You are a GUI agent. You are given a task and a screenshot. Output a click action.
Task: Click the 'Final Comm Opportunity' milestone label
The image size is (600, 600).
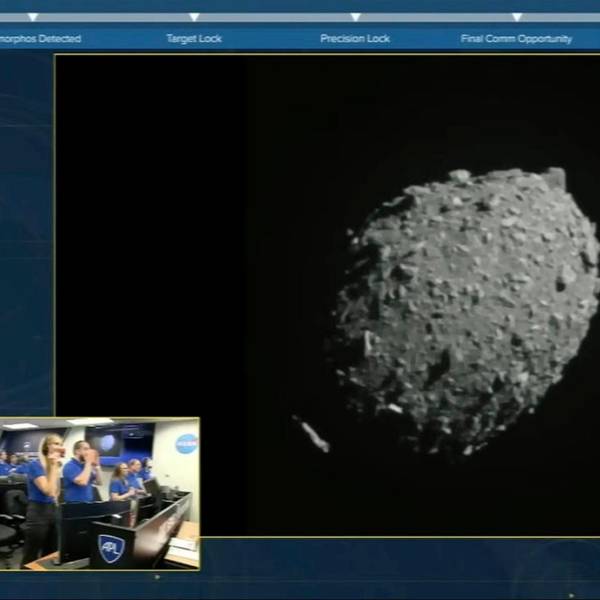(516, 39)
